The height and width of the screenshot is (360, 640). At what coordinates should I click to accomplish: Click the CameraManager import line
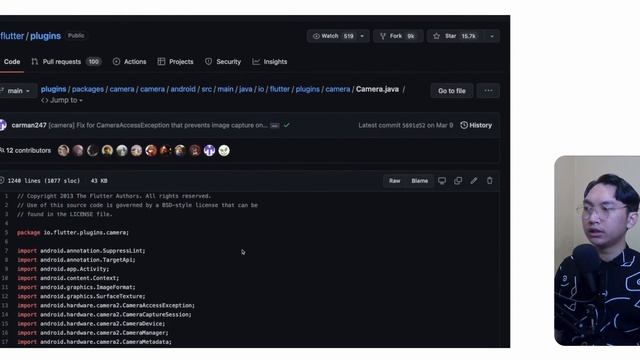[93, 333]
